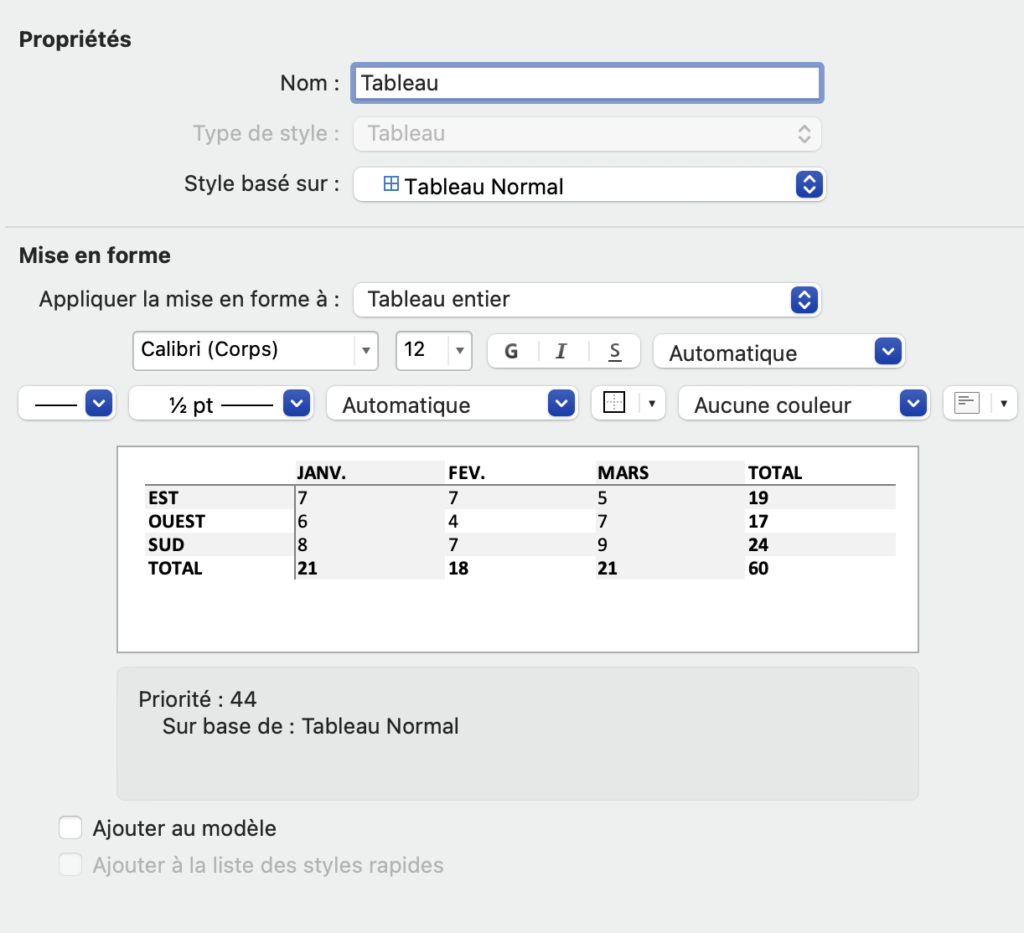
Task: Toggle italic (I) formatting
Action: (561, 351)
